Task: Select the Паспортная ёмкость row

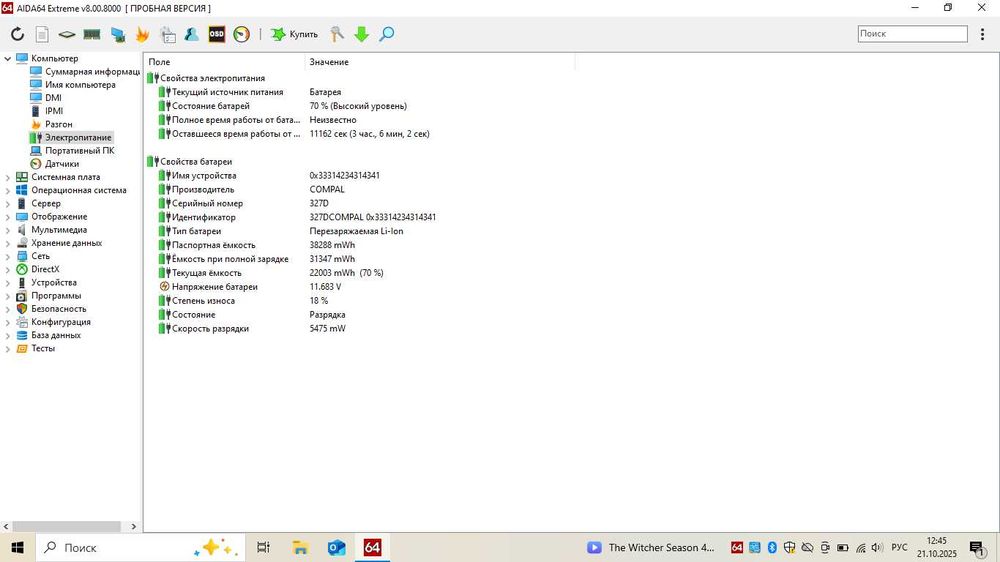Action: (360, 245)
